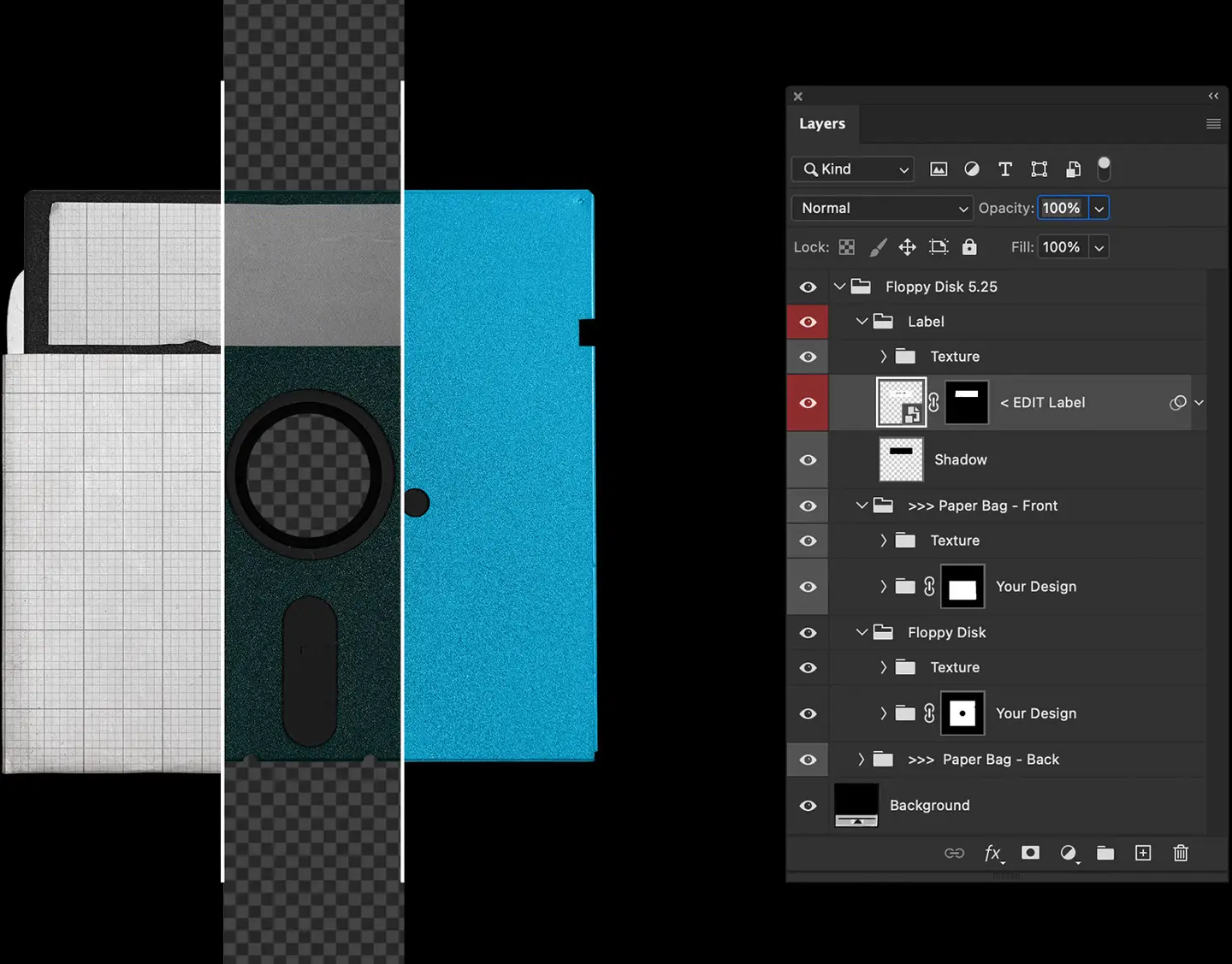Open the Layers panel flyout menu
Screen dimensions: 1232x964
[1212, 123]
